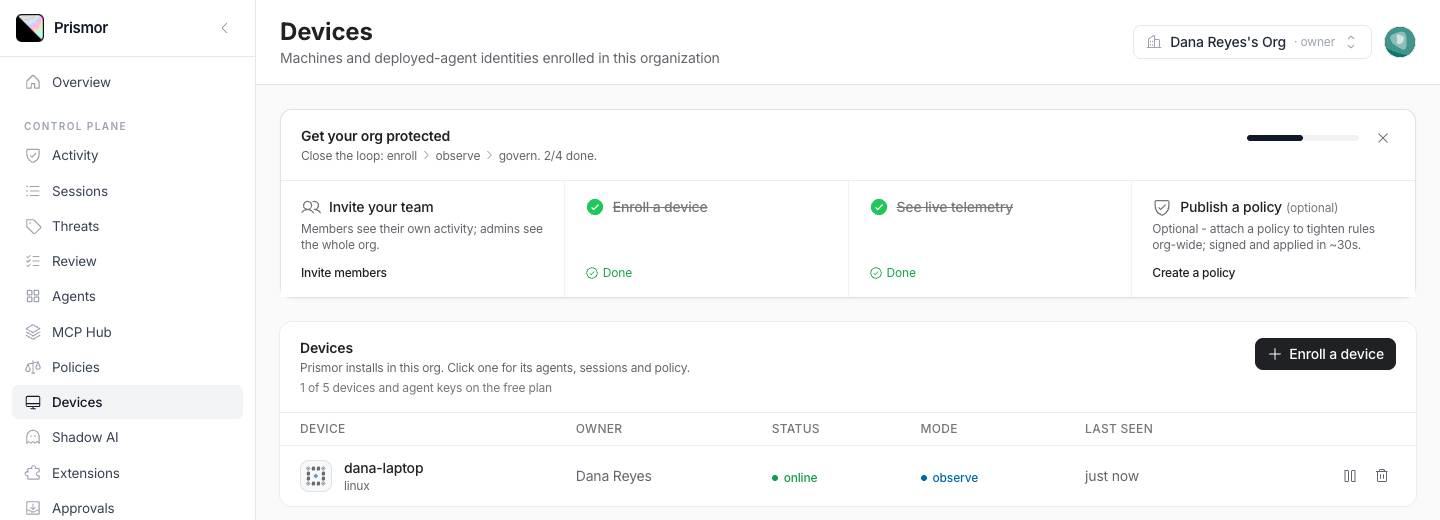This screenshot has height=520, width=1440.
Task: Click the Enroll a device button
Action: tap(1325, 354)
